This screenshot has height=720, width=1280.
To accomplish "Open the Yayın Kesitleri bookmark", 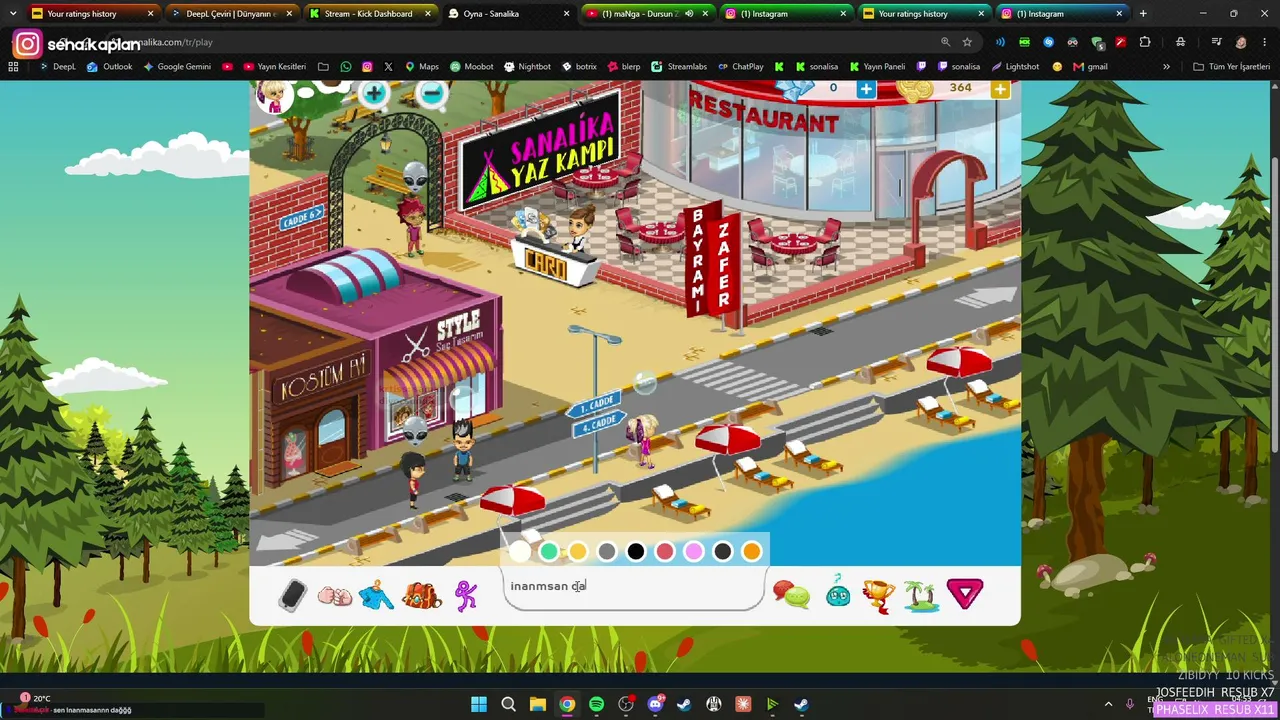I will pos(275,67).
